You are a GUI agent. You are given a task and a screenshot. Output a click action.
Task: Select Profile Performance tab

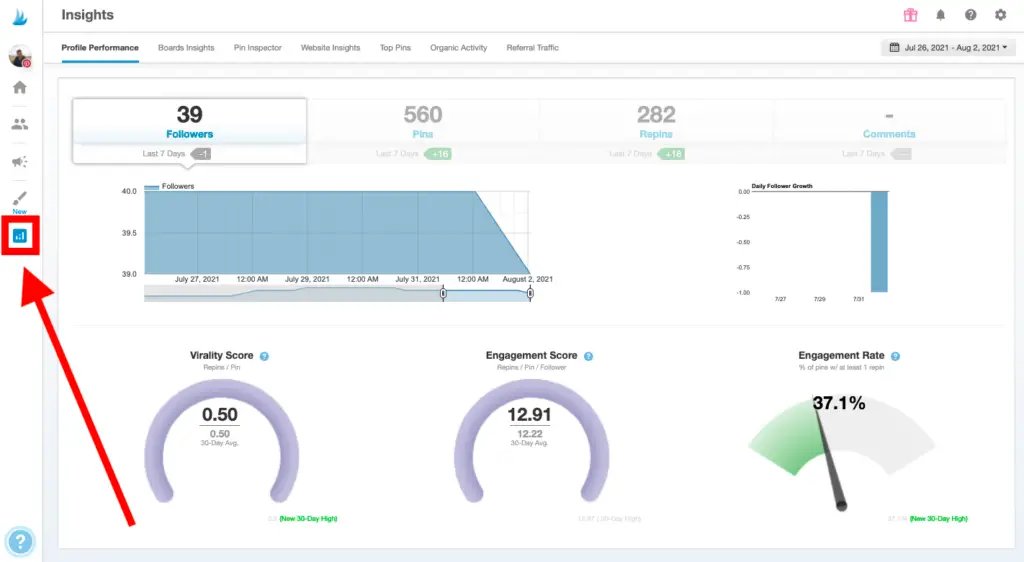pyautogui.click(x=100, y=48)
